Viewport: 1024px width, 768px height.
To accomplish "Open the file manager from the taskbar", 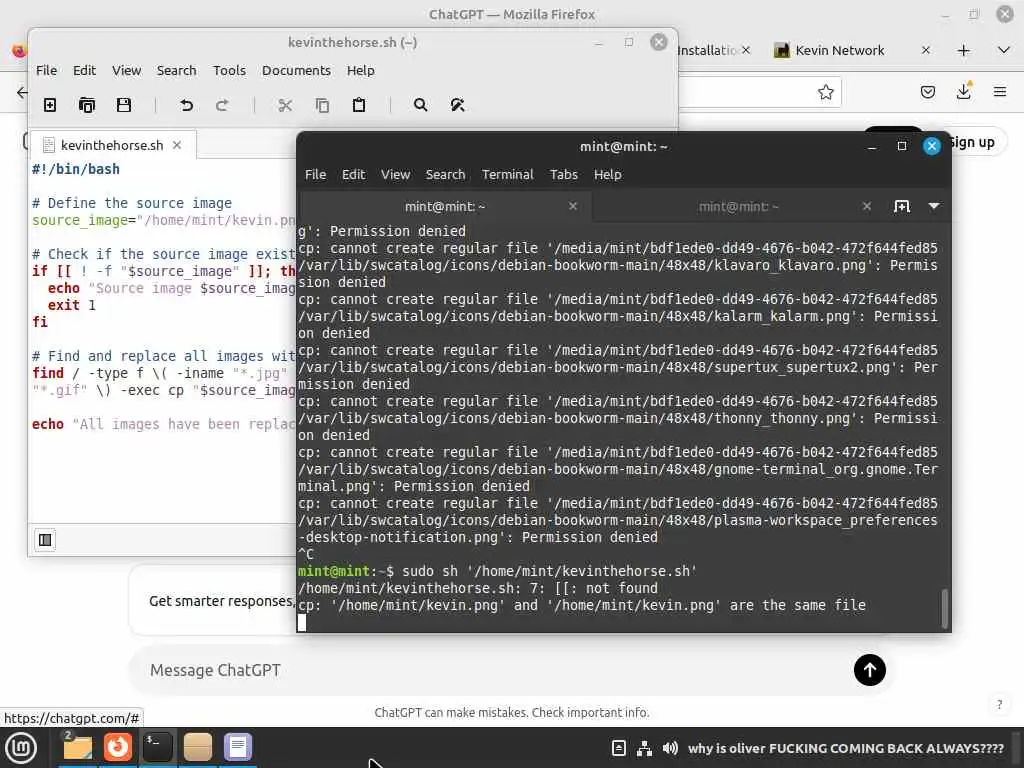I will coord(77,747).
